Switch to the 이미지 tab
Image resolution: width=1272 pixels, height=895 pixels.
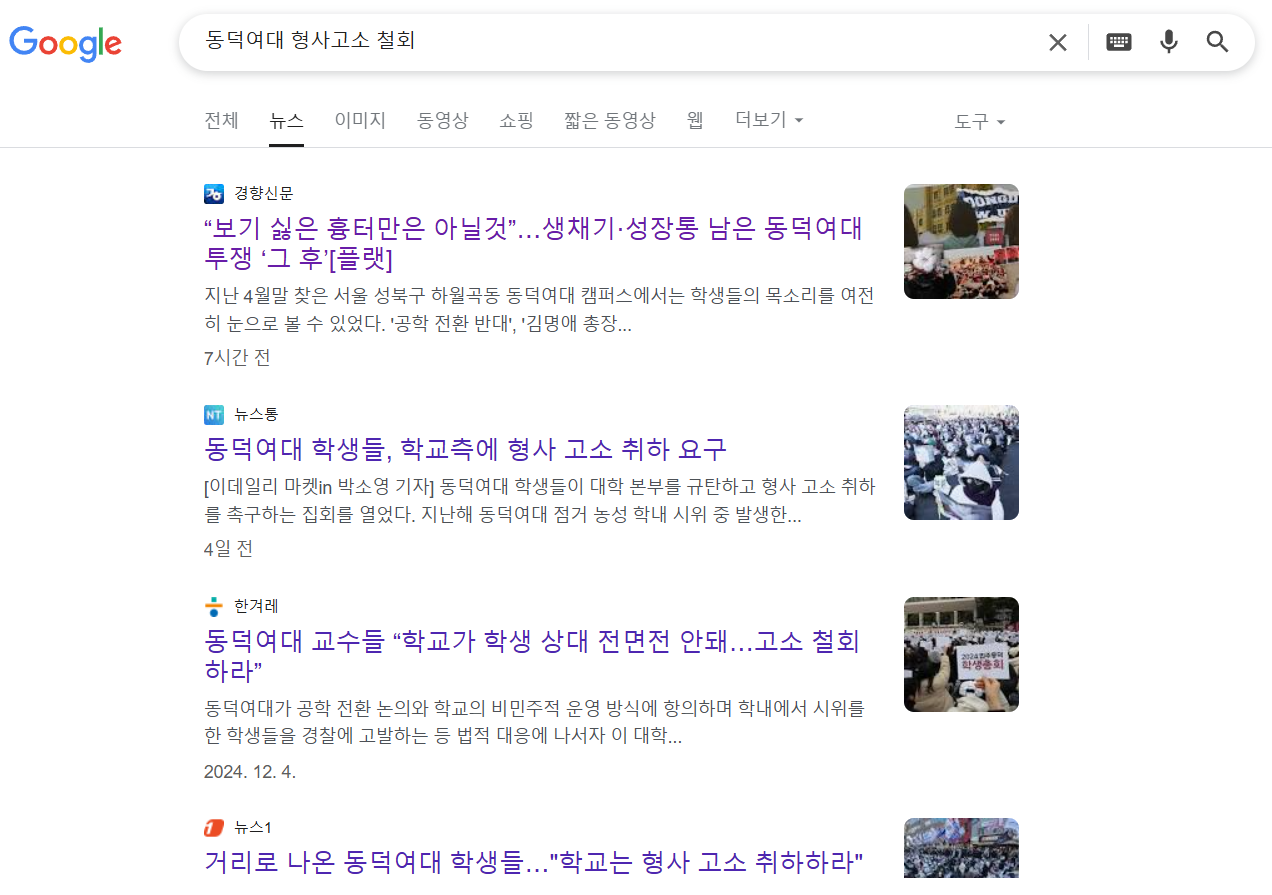[360, 120]
